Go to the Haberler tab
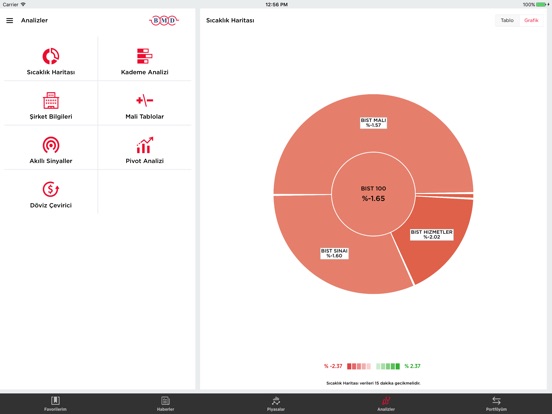552x414 pixels. pyautogui.click(x=165, y=403)
